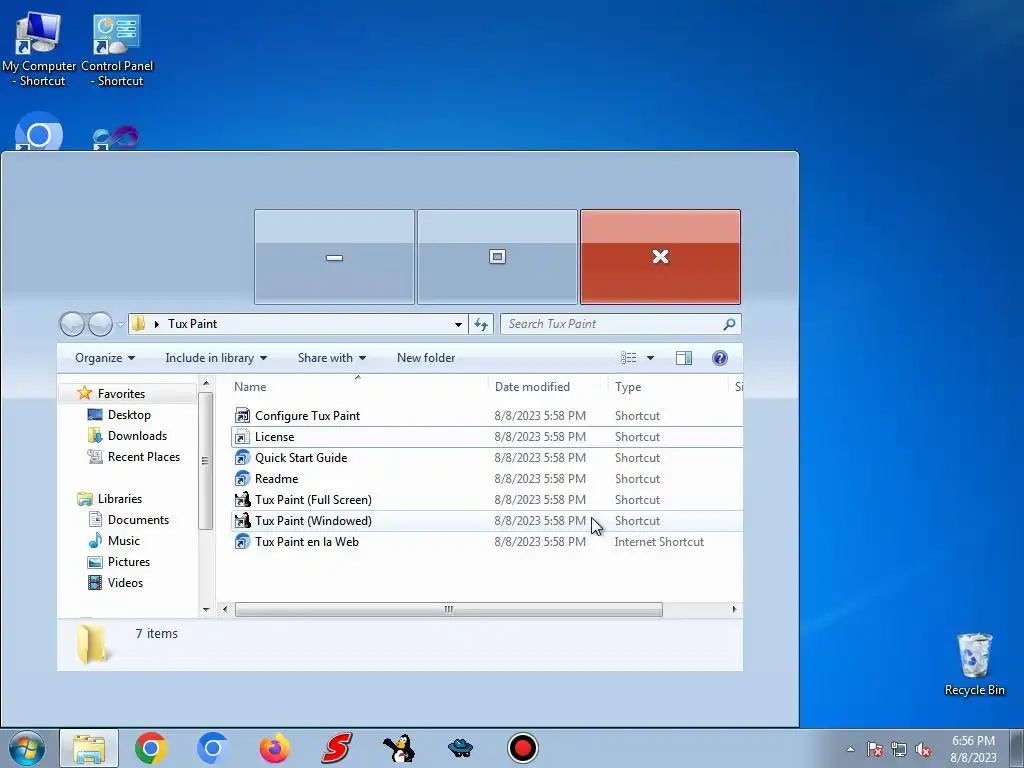Open the File Explorer taskbar button

89,748
